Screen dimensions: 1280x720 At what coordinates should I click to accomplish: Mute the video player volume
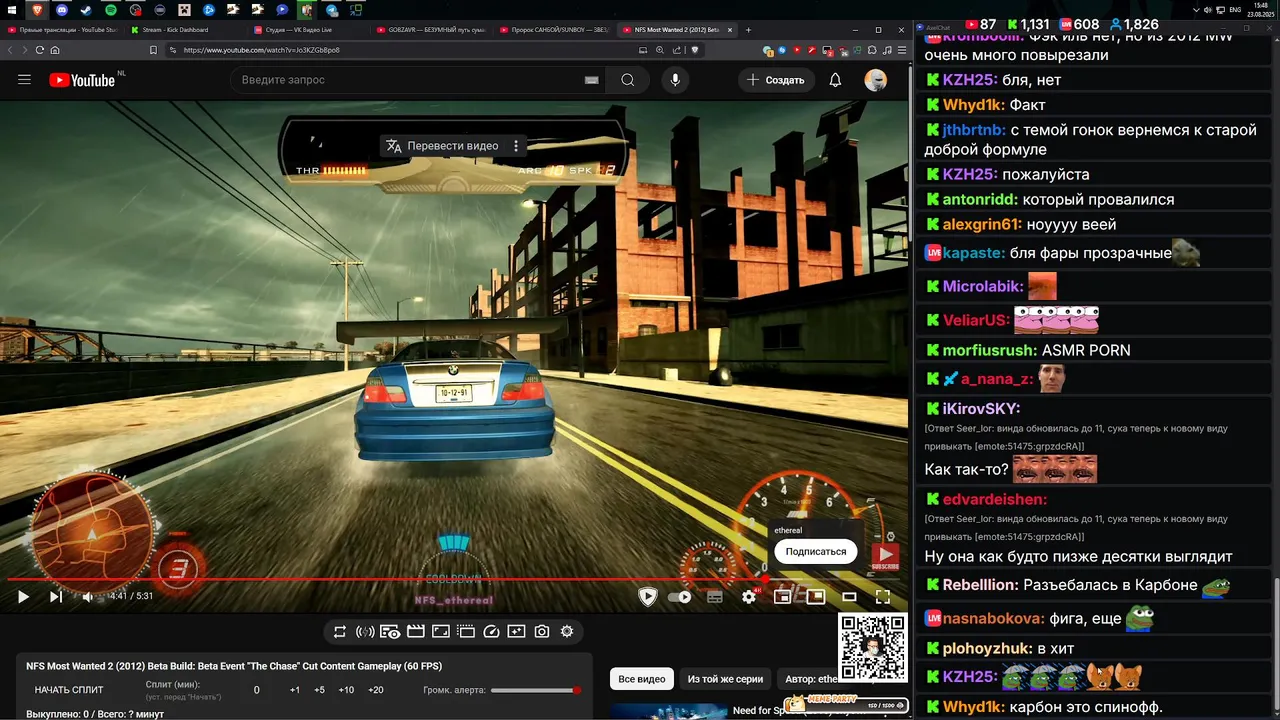88,597
